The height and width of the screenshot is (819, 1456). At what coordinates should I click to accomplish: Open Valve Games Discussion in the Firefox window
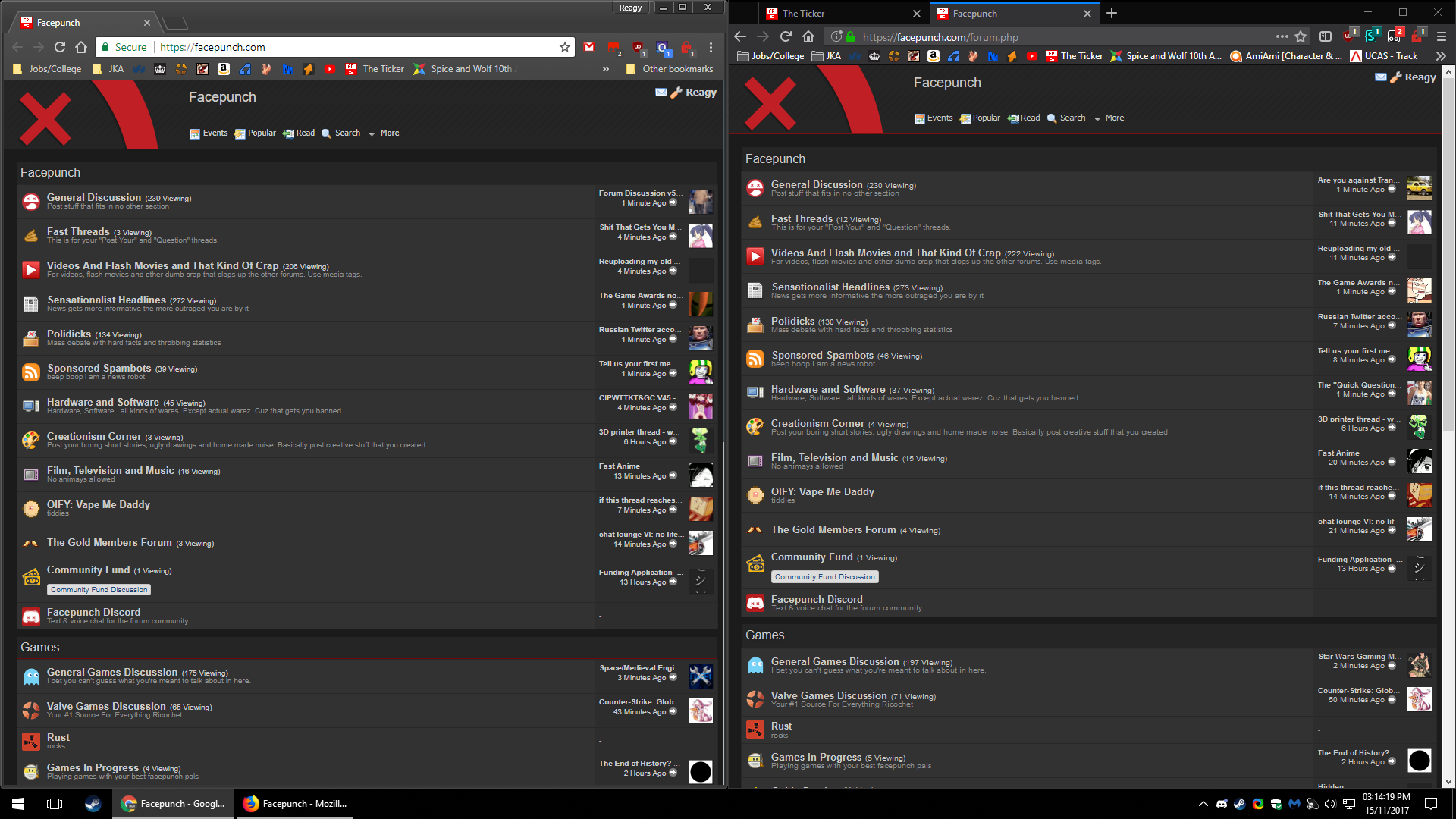pyautogui.click(x=829, y=695)
